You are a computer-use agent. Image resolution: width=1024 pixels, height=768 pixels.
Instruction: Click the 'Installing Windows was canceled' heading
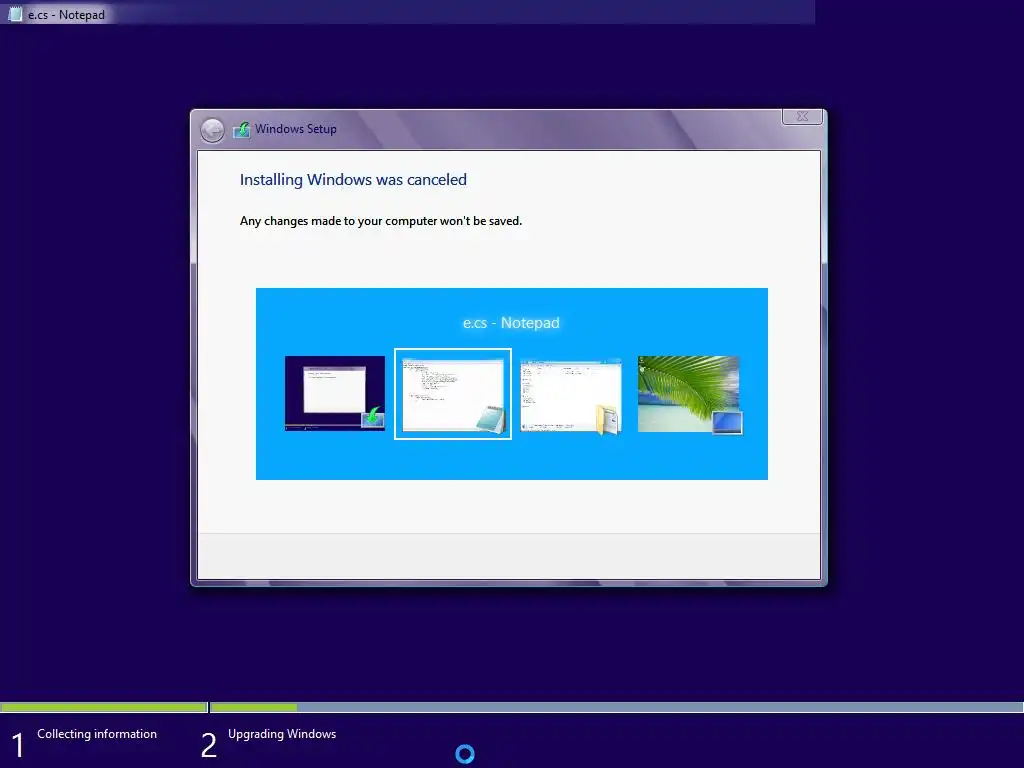point(353,180)
